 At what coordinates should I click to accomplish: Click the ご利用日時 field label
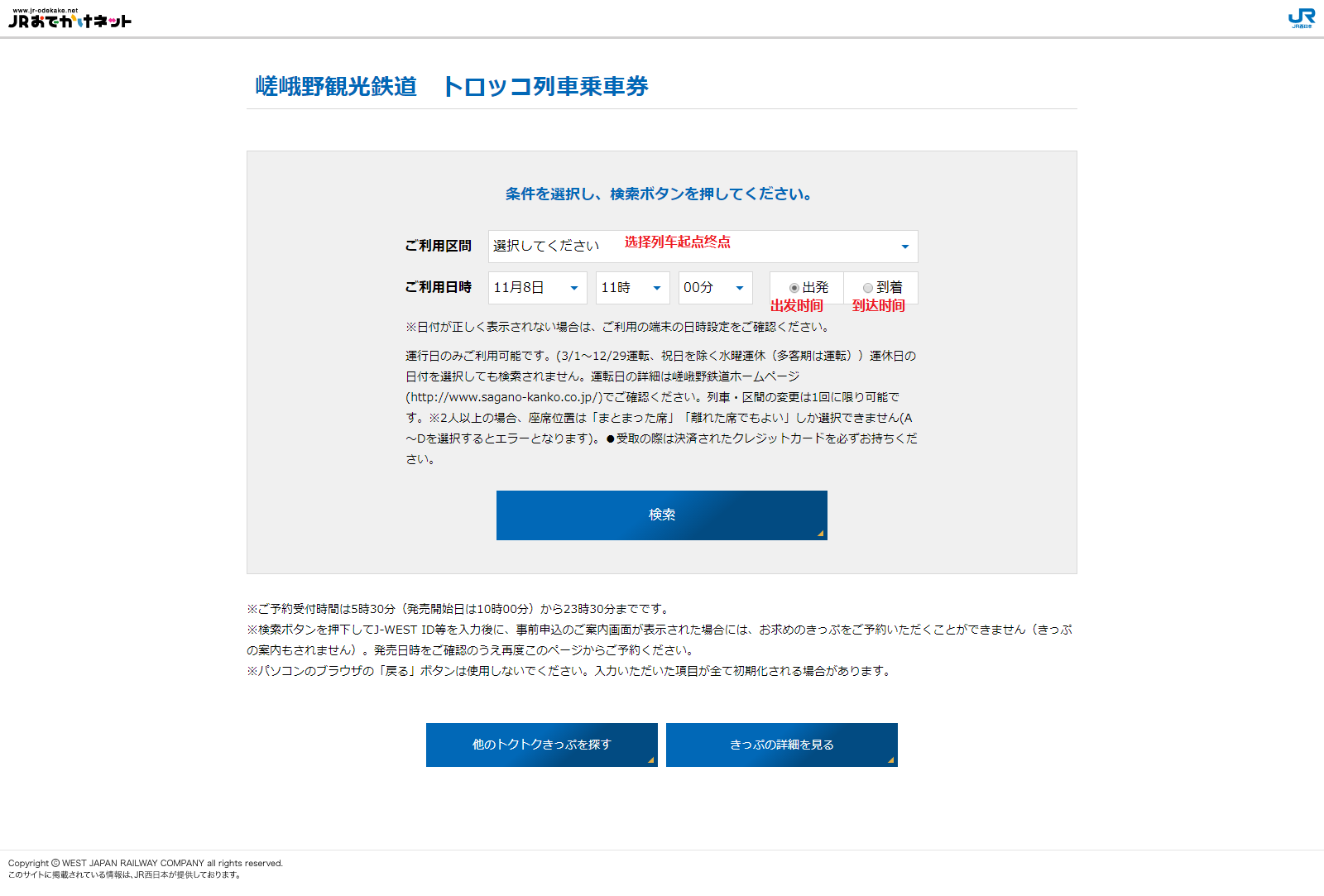(438, 287)
